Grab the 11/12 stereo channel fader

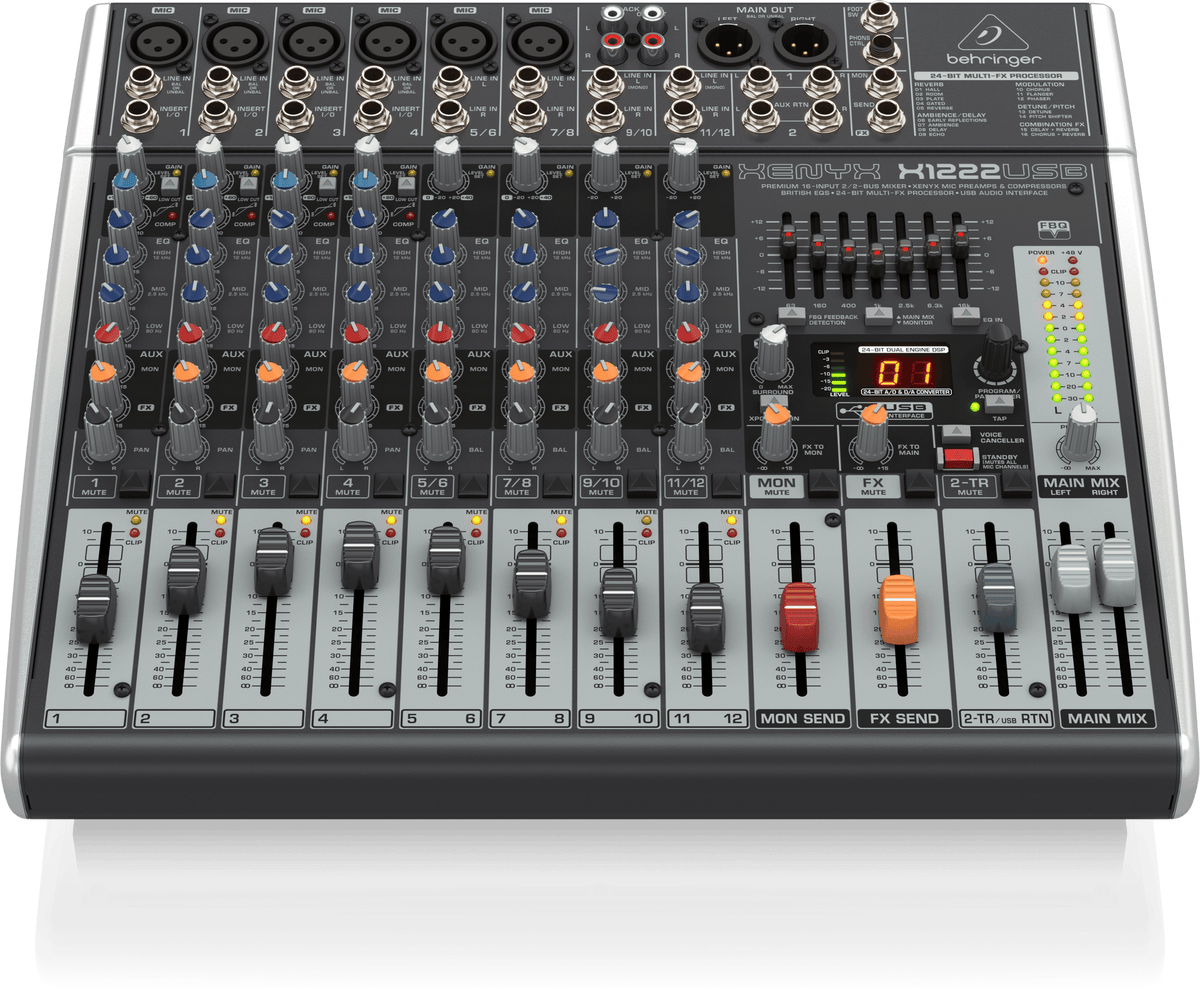point(706,616)
